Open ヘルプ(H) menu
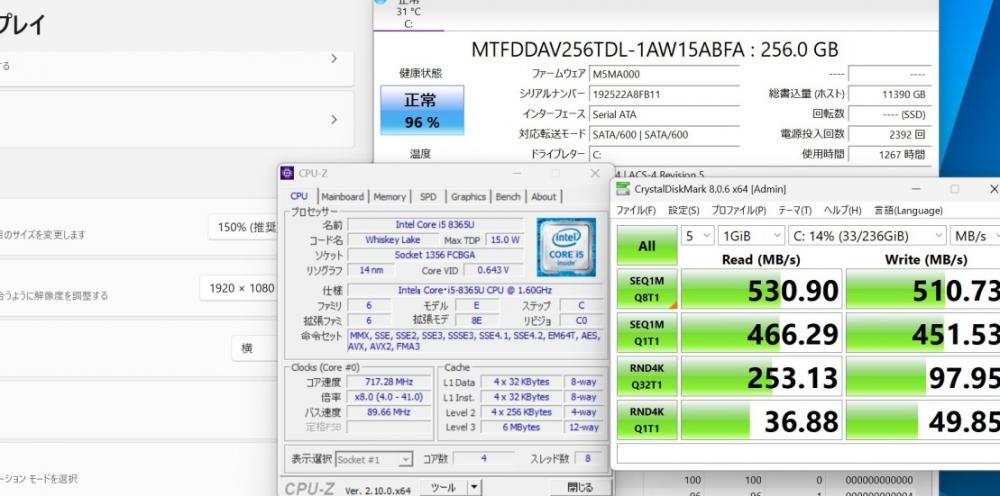The image size is (1000, 496). tap(842, 210)
